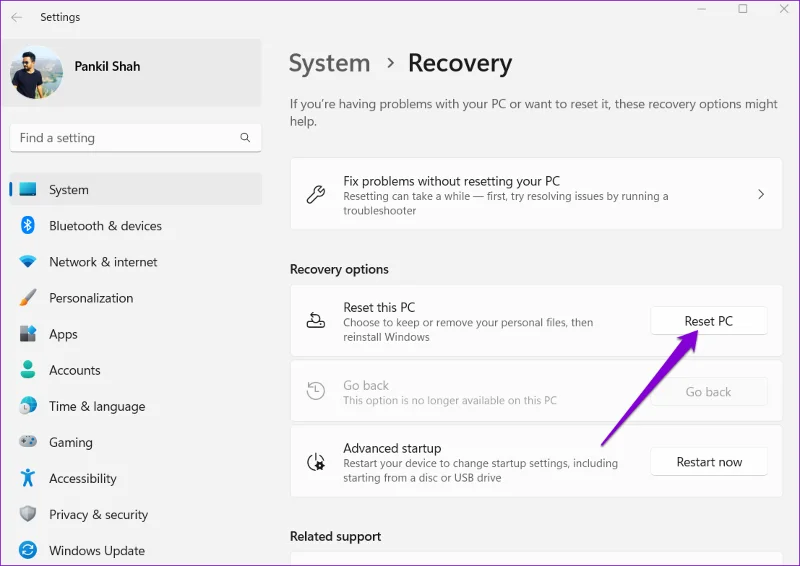This screenshot has width=800, height=566.
Task: Open Pankil Shah account name
Action: [x=107, y=66]
